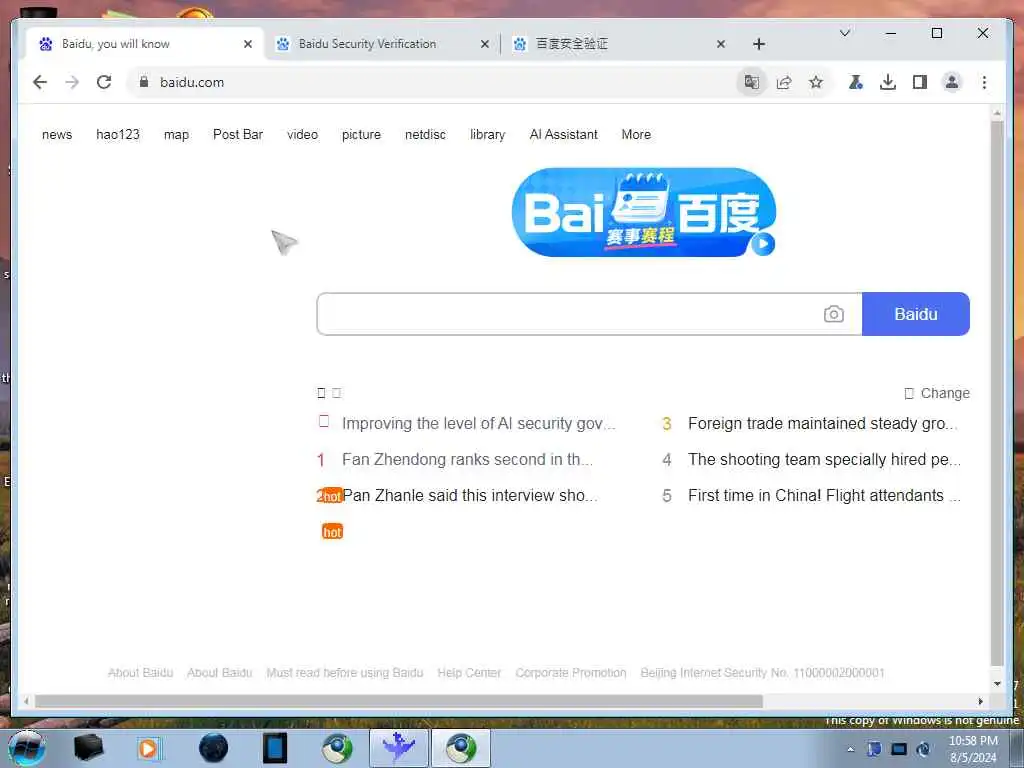Open 'Fan Zhendong ranks second' hot search
The width and height of the screenshot is (1024, 768).
[467, 459]
